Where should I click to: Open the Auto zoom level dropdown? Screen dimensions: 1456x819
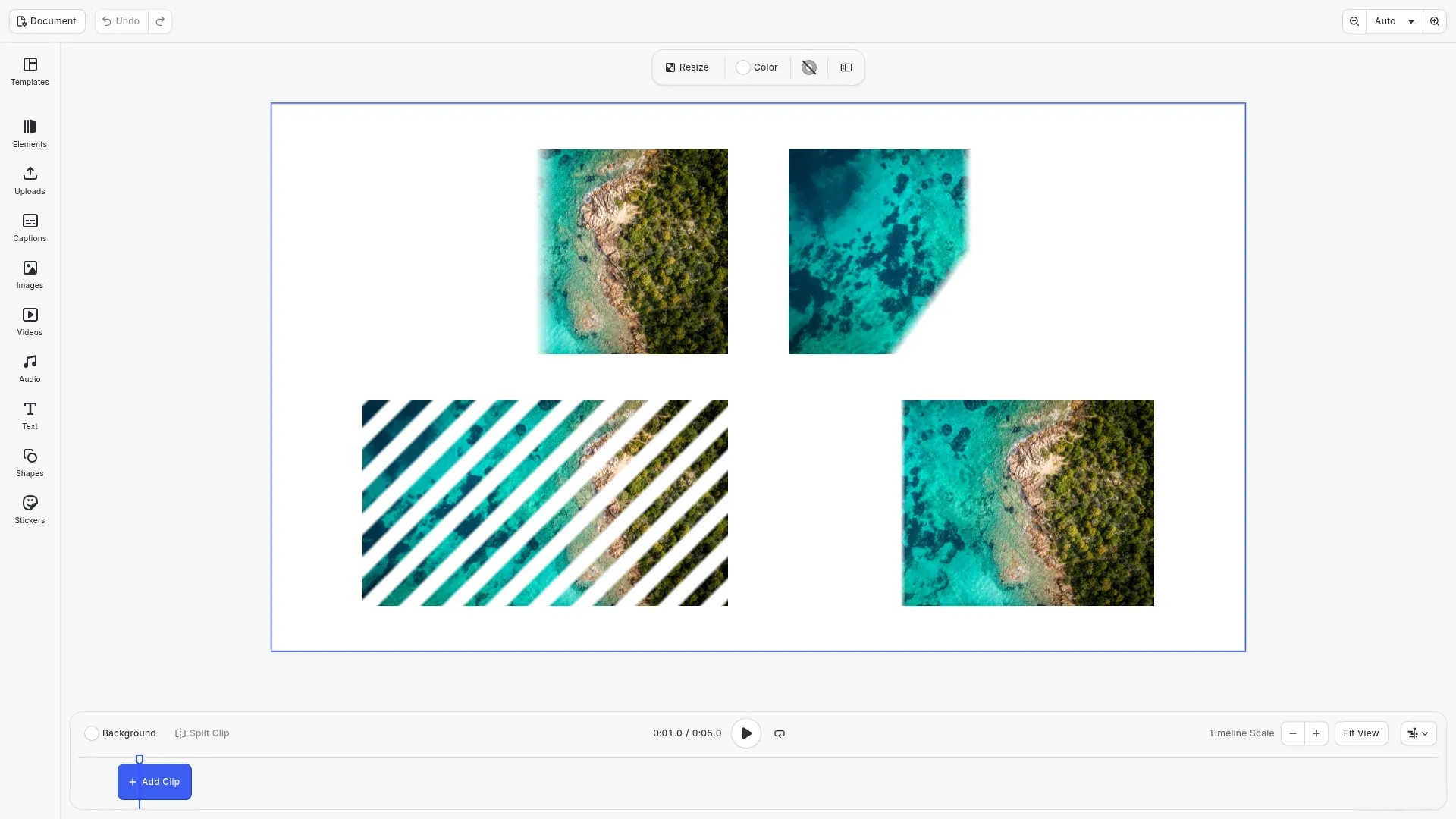pos(1395,21)
